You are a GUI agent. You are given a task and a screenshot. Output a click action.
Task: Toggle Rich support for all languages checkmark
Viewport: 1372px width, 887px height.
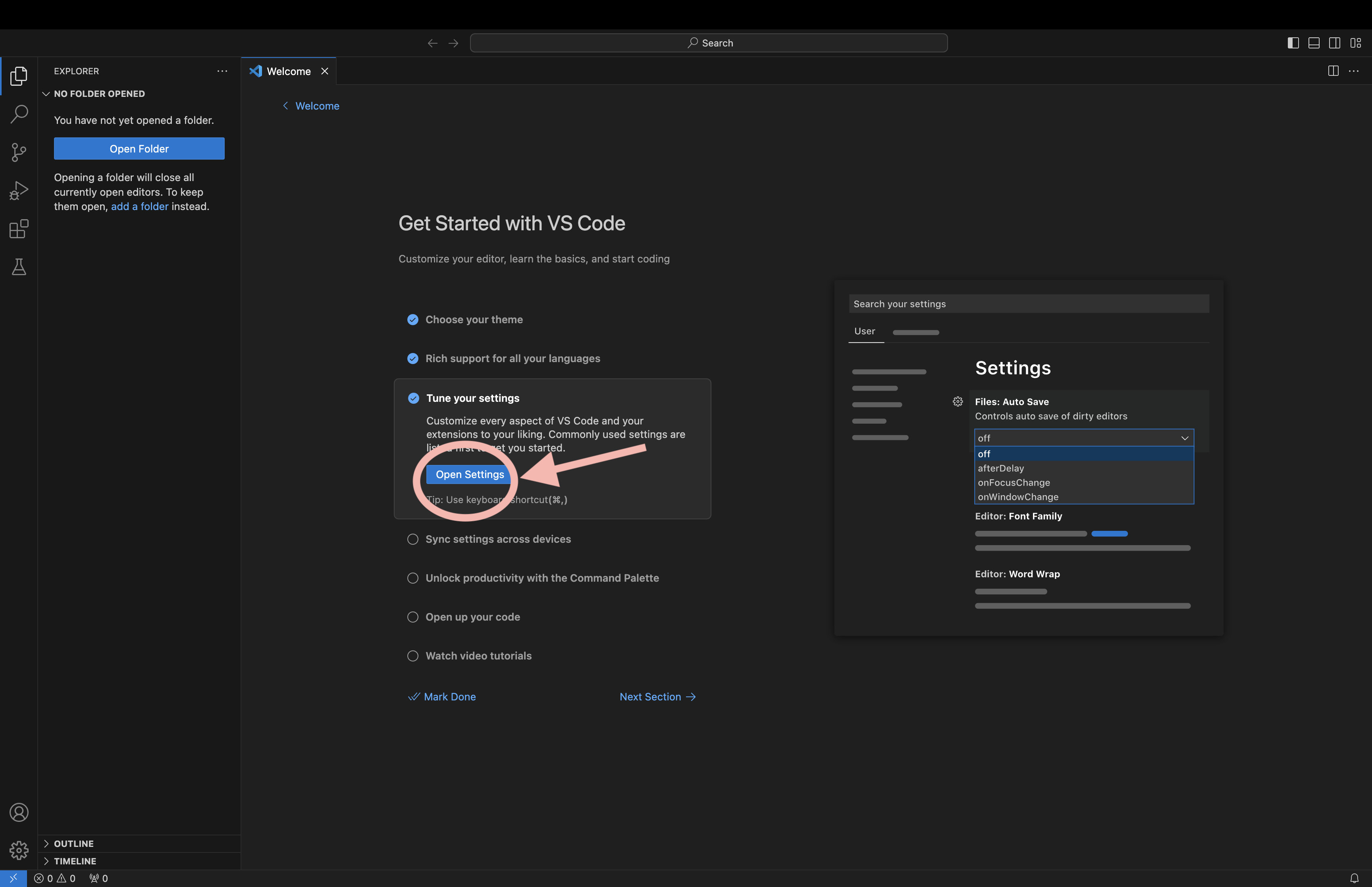[413, 358]
